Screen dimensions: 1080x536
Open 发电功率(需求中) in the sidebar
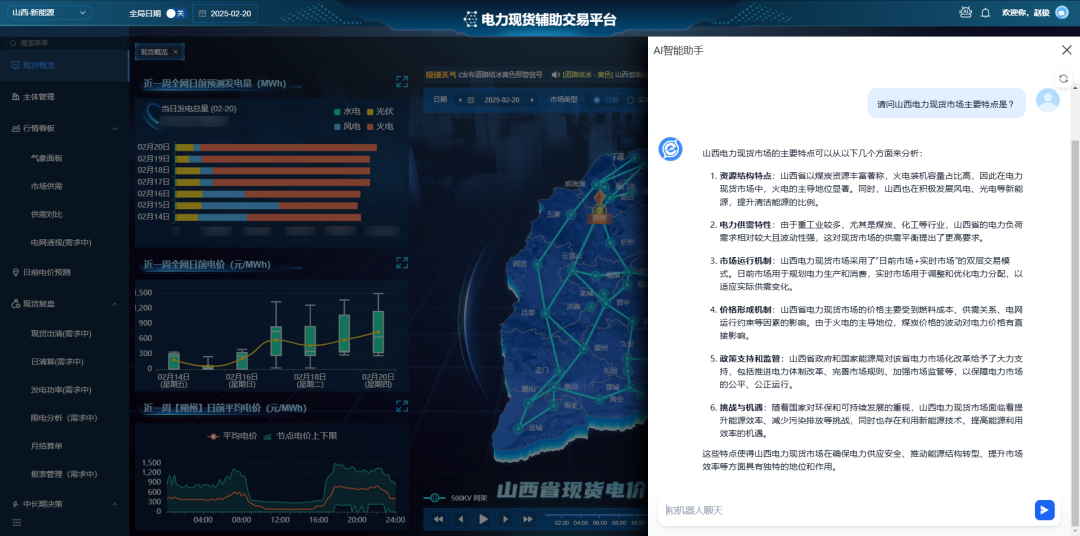(61, 390)
